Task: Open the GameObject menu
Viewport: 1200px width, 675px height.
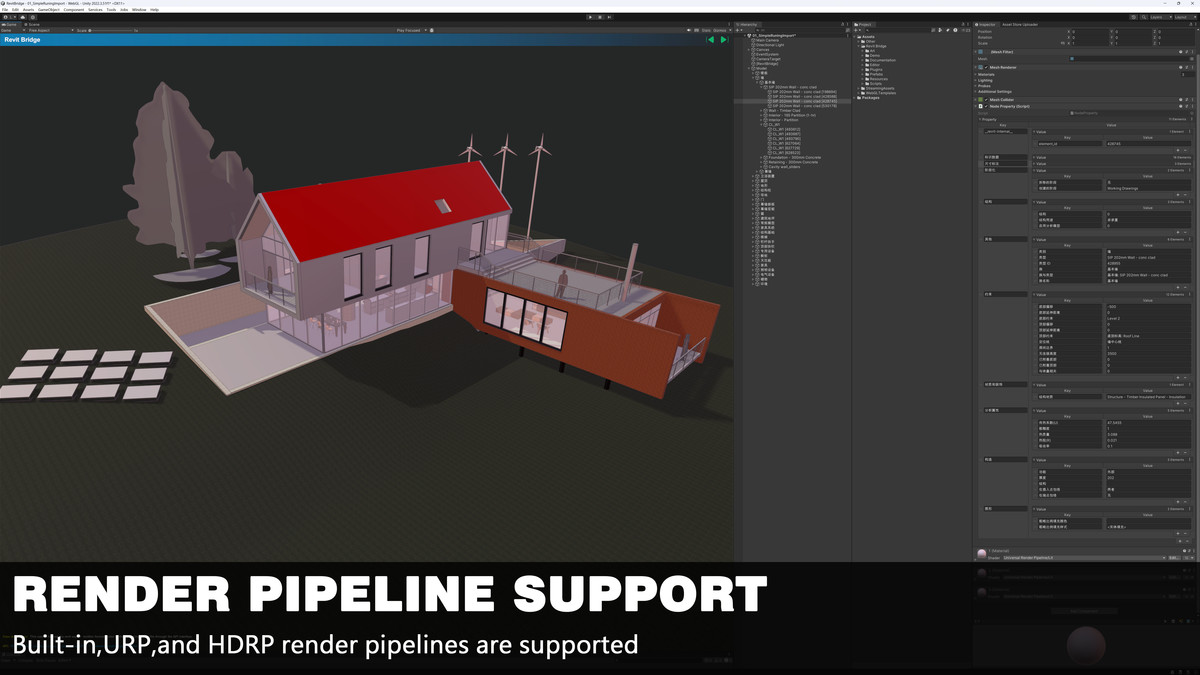Action: [49, 9]
